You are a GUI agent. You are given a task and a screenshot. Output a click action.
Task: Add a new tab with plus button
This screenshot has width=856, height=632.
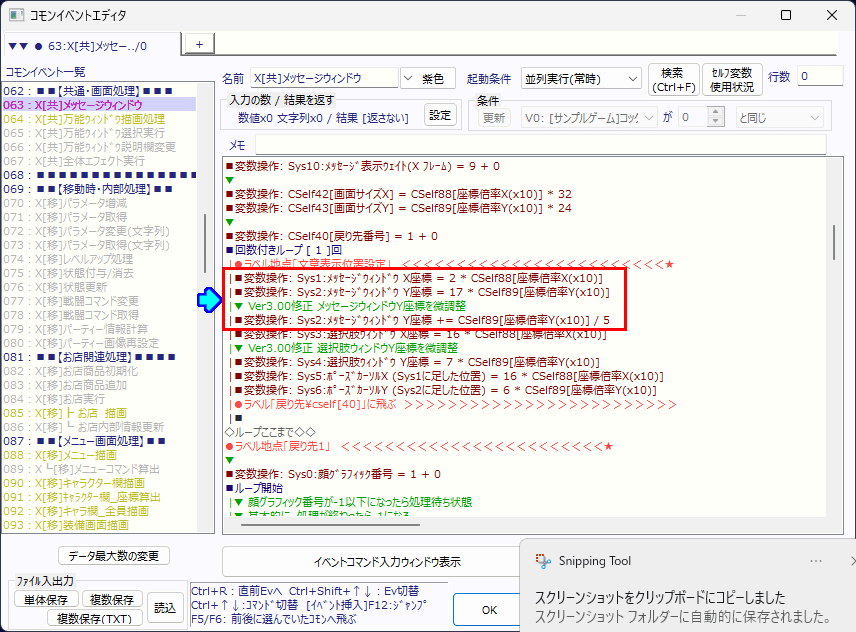(x=198, y=44)
